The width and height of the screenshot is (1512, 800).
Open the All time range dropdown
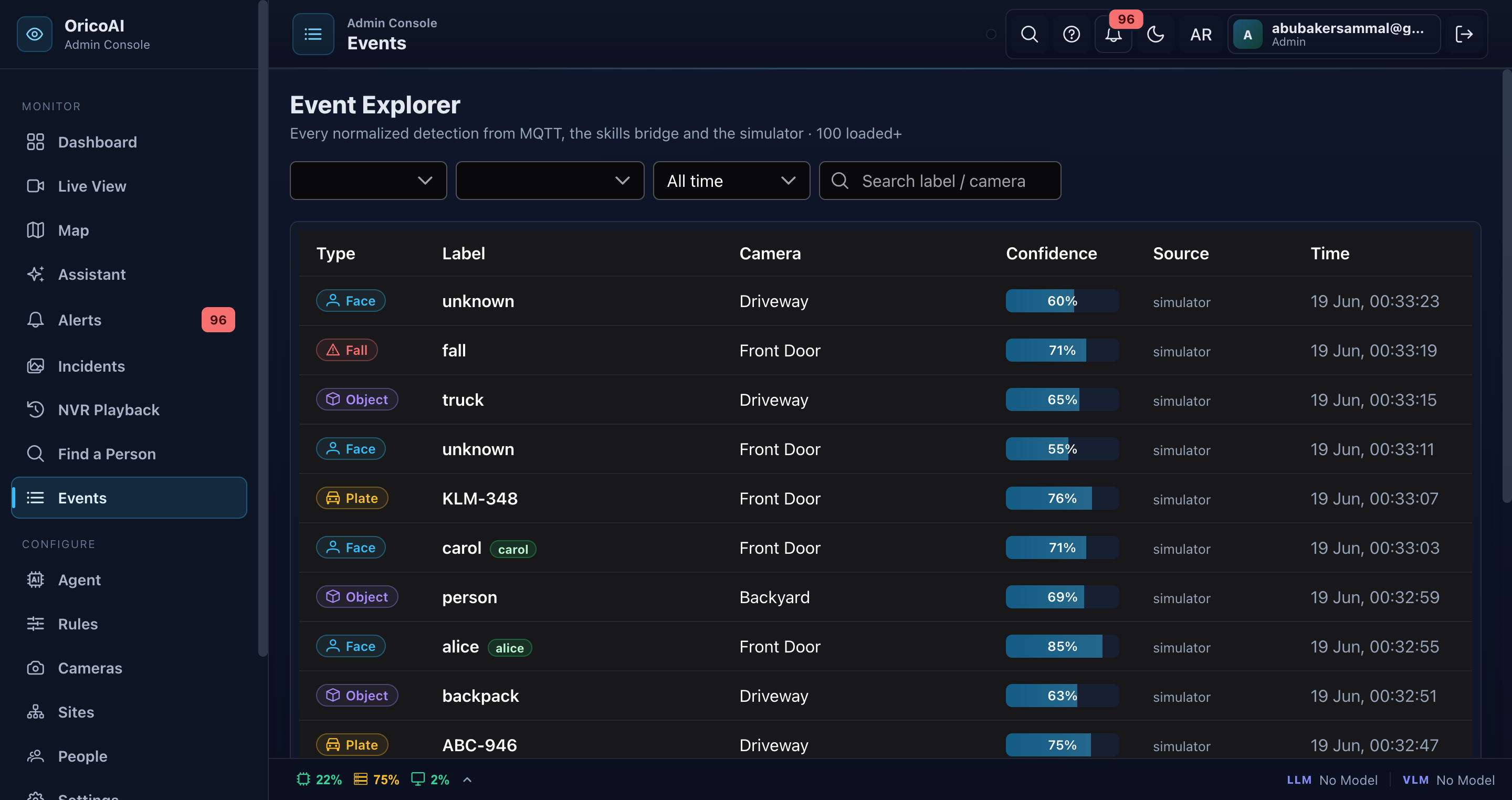tap(731, 181)
